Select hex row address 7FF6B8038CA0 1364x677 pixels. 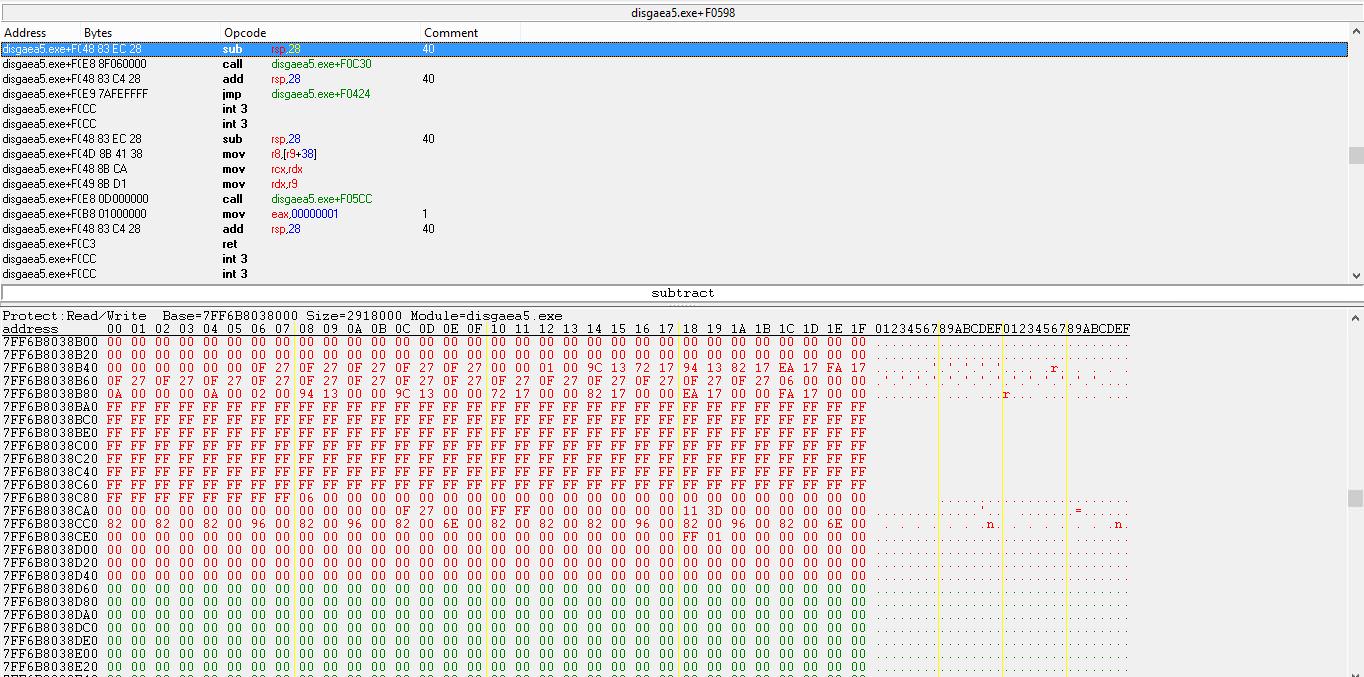[x=50, y=511]
